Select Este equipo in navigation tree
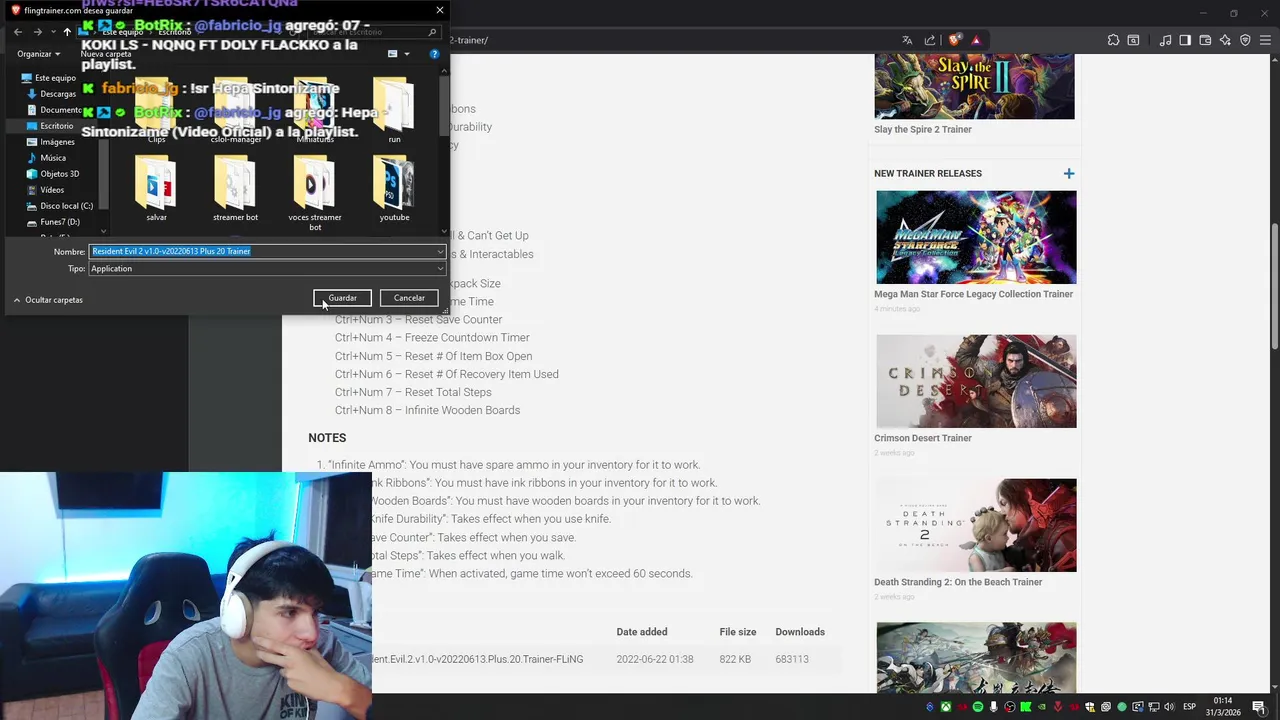 tap(48, 78)
